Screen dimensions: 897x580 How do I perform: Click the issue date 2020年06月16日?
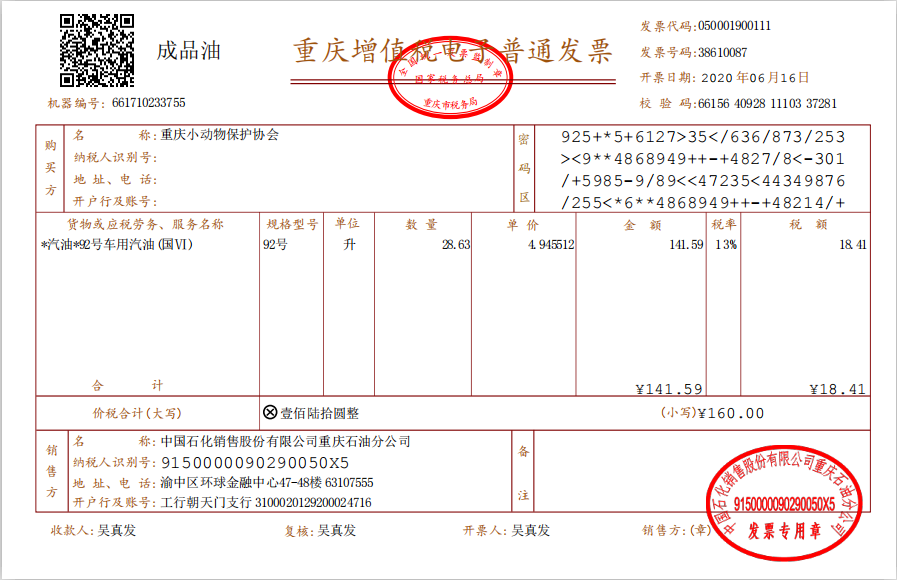(x=755, y=78)
